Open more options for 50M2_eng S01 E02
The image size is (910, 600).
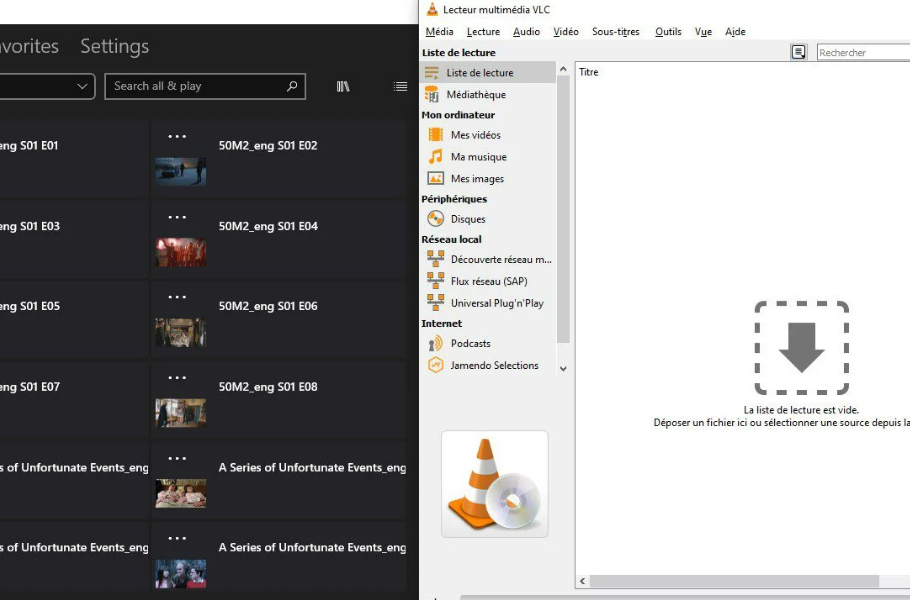pyautogui.click(x=177, y=136)
